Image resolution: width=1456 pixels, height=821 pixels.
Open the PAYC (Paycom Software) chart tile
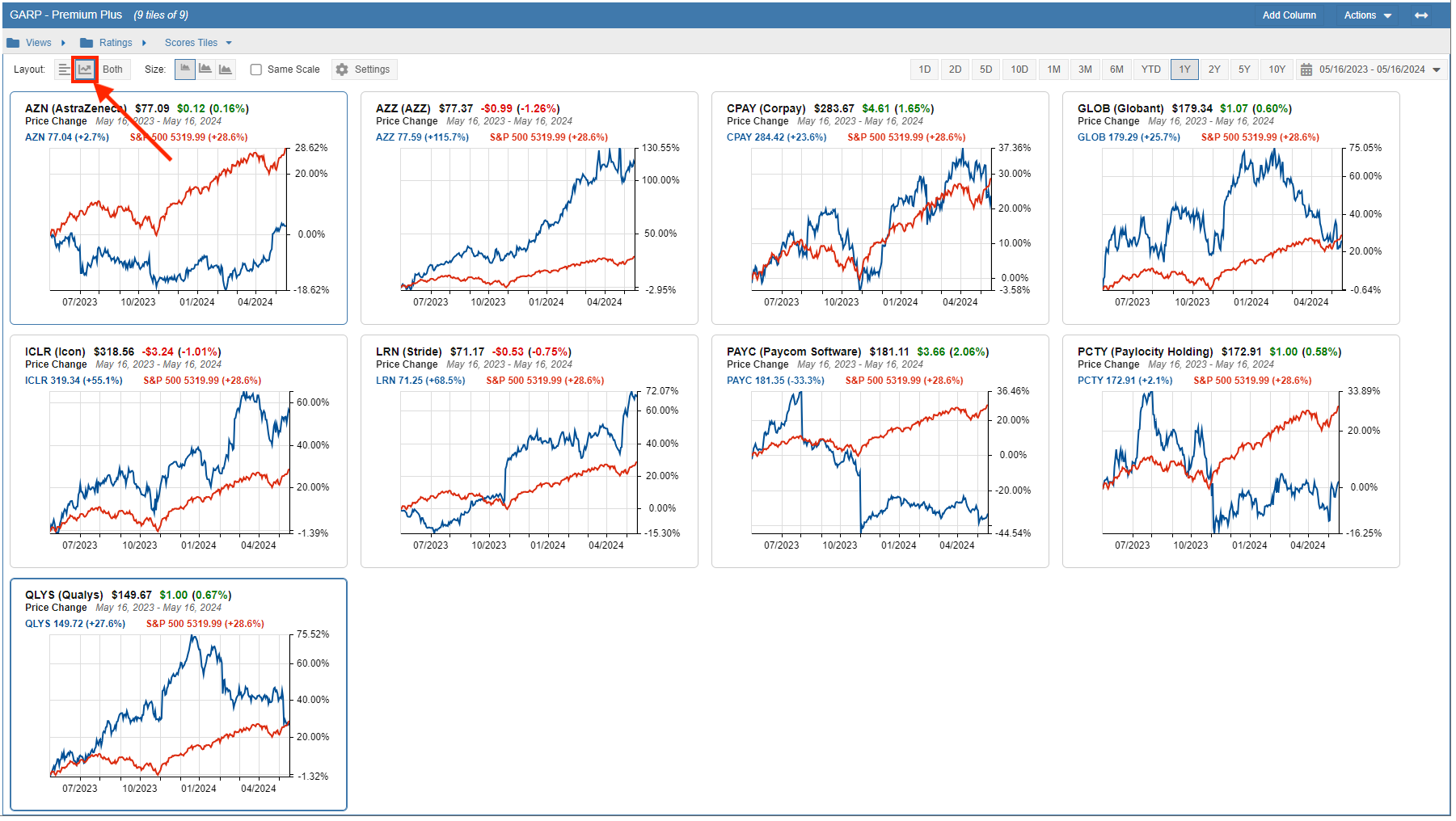click(x=880, y=451)
